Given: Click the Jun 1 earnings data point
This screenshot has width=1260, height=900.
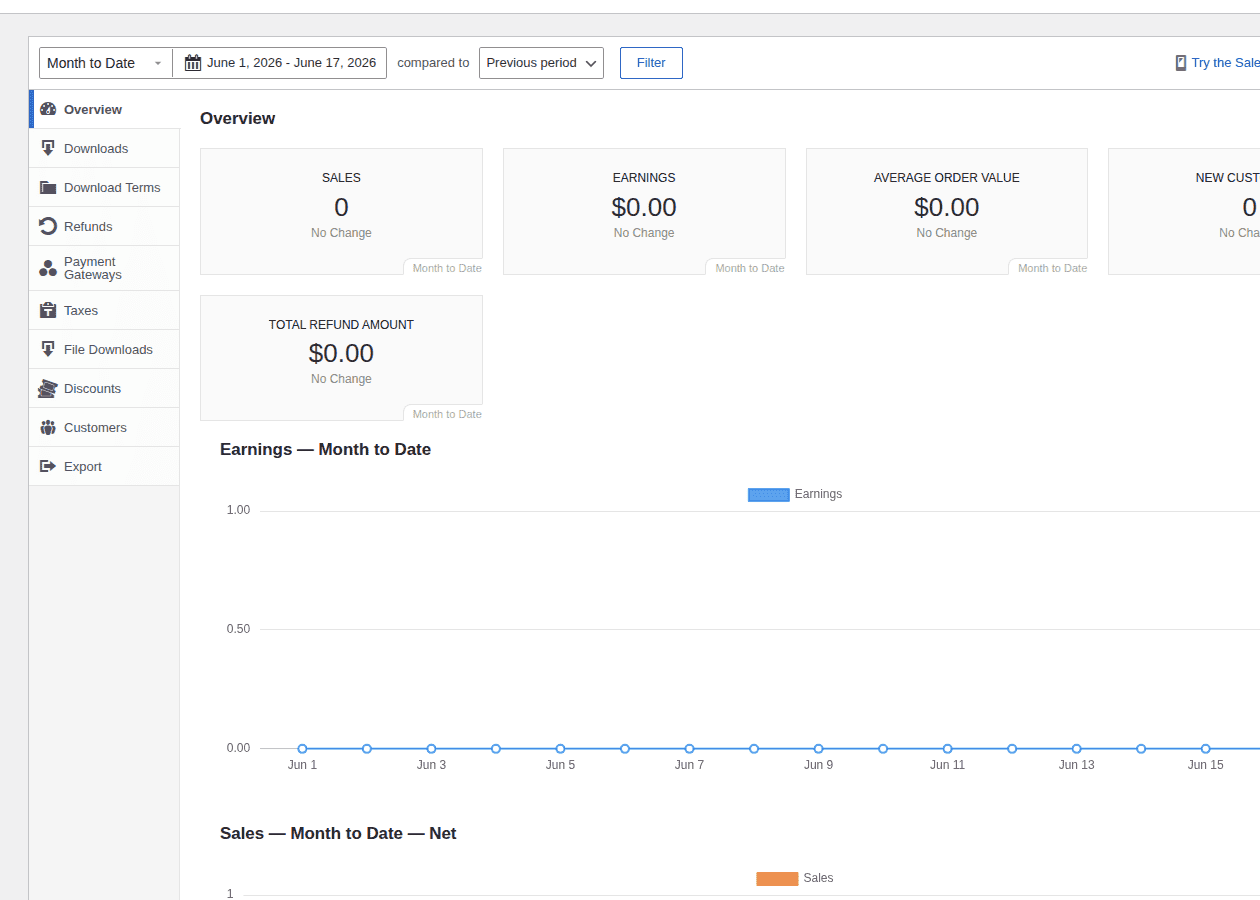Looking at the screenshot, I should [x=302, y=748].
